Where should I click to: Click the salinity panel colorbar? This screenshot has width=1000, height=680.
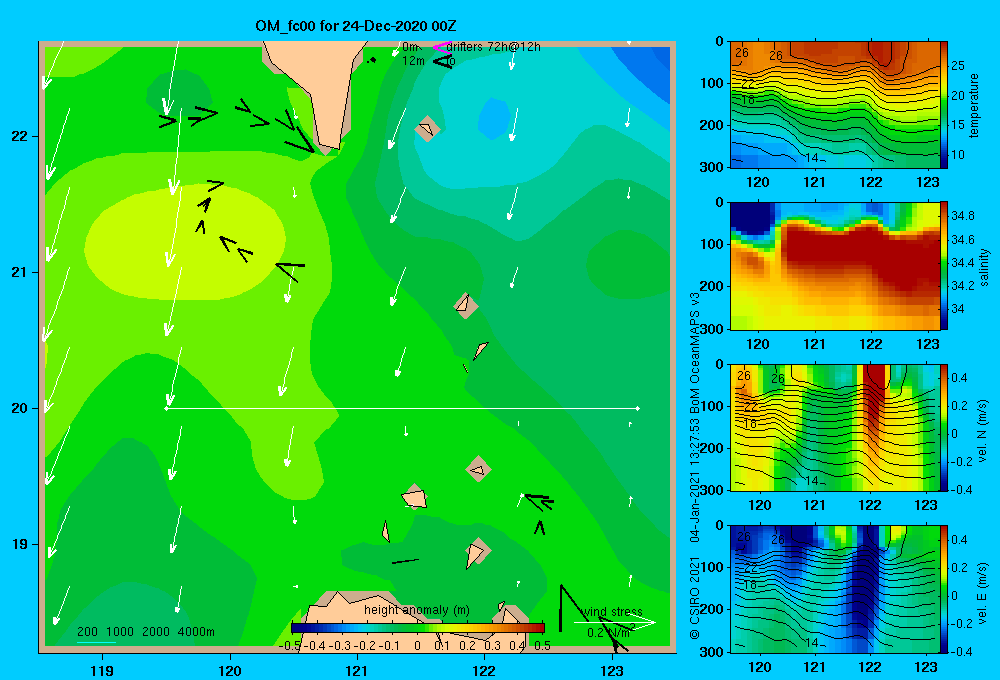click(x=944, y=266)
